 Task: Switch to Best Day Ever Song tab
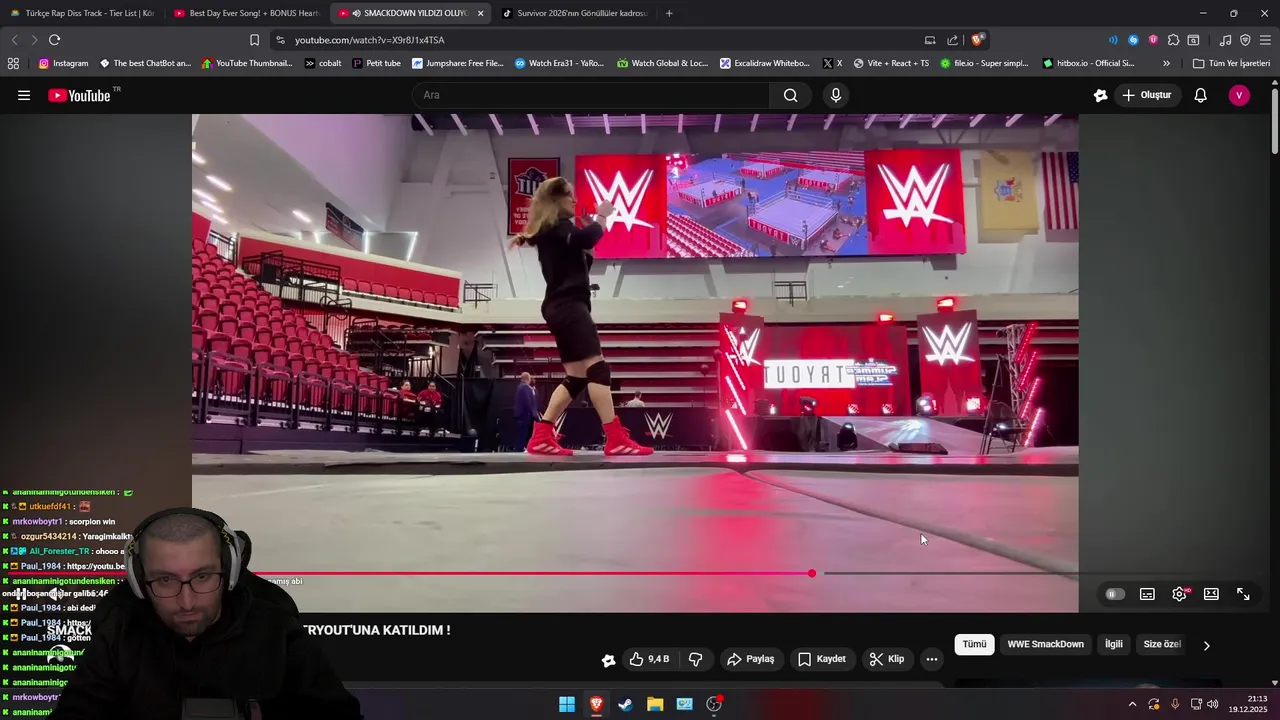tap(246, 13)
